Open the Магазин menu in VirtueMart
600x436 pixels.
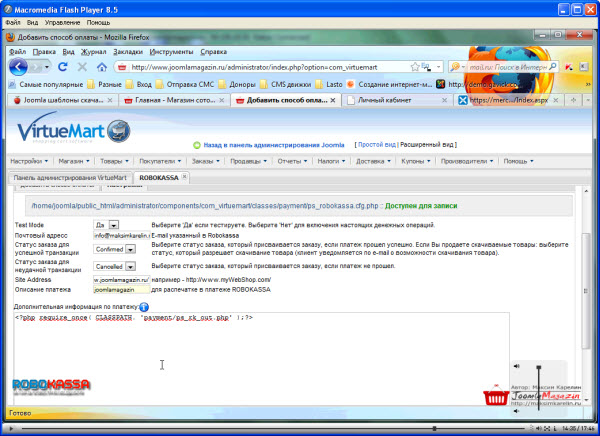(x=74, y=160)
